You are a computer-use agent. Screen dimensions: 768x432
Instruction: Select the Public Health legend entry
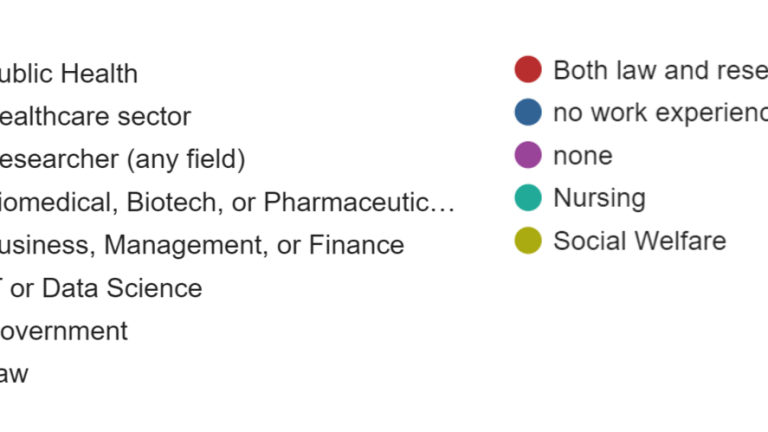click(69, 74)
